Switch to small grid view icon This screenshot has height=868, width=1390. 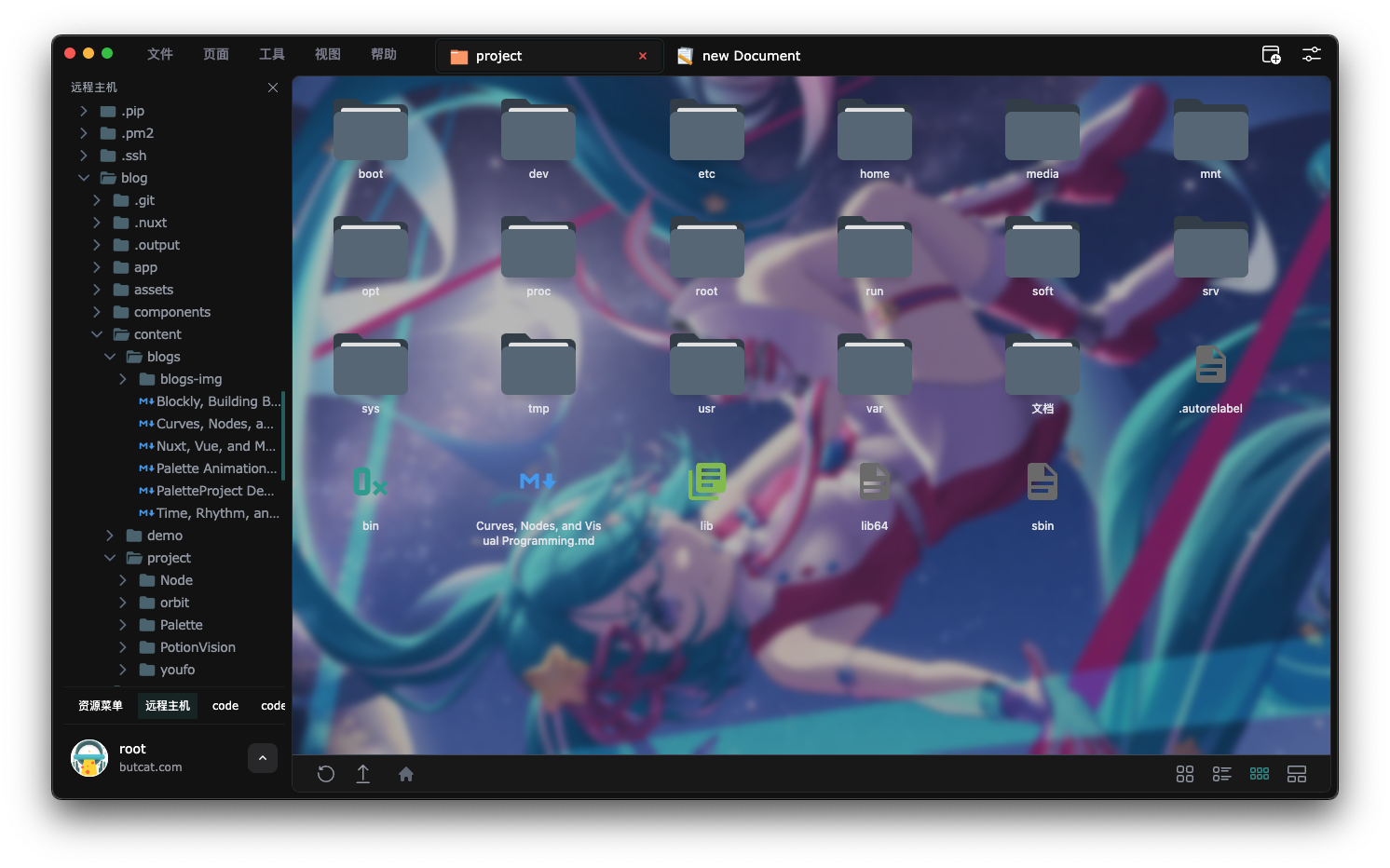tap(1260, 774)
